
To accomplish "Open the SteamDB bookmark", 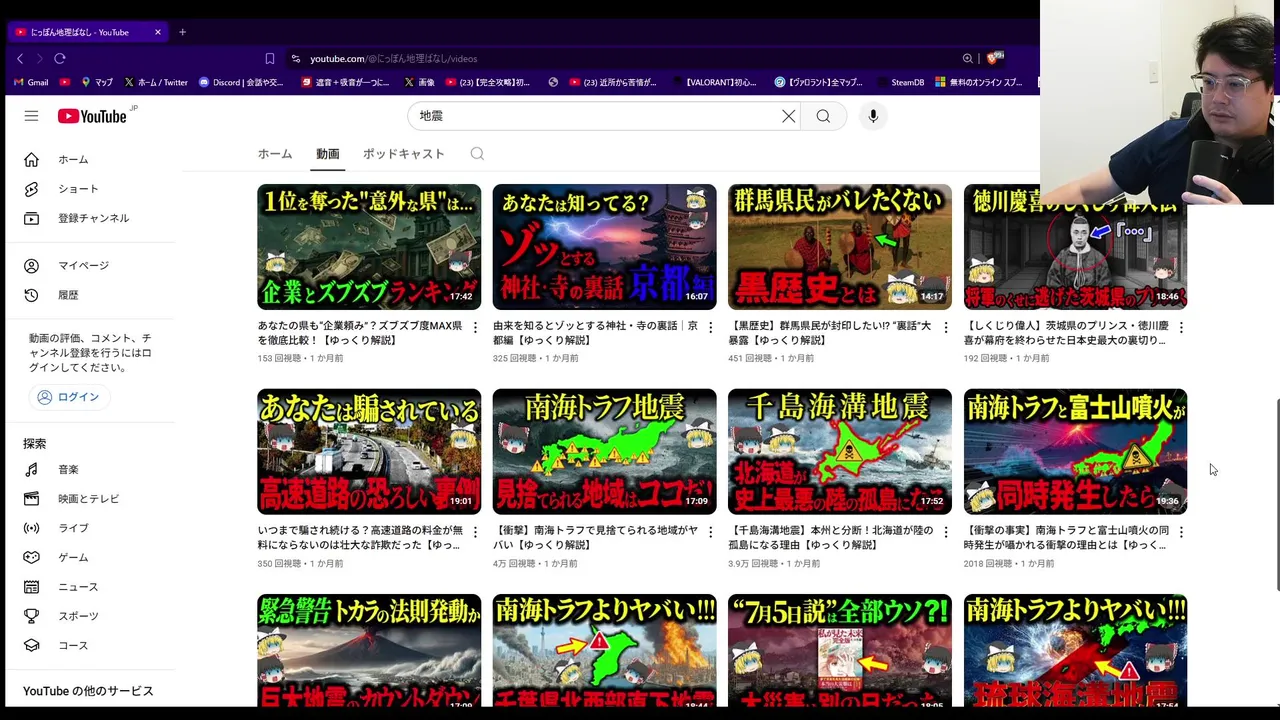I will 900,82.
